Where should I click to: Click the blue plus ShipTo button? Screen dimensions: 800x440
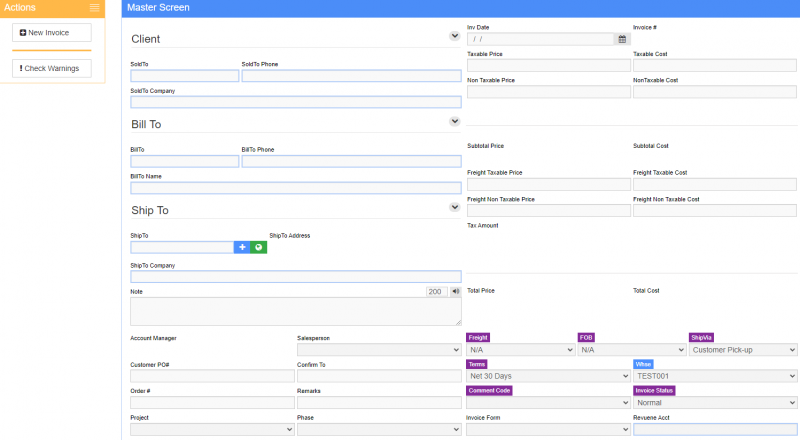tap(242, 247)
